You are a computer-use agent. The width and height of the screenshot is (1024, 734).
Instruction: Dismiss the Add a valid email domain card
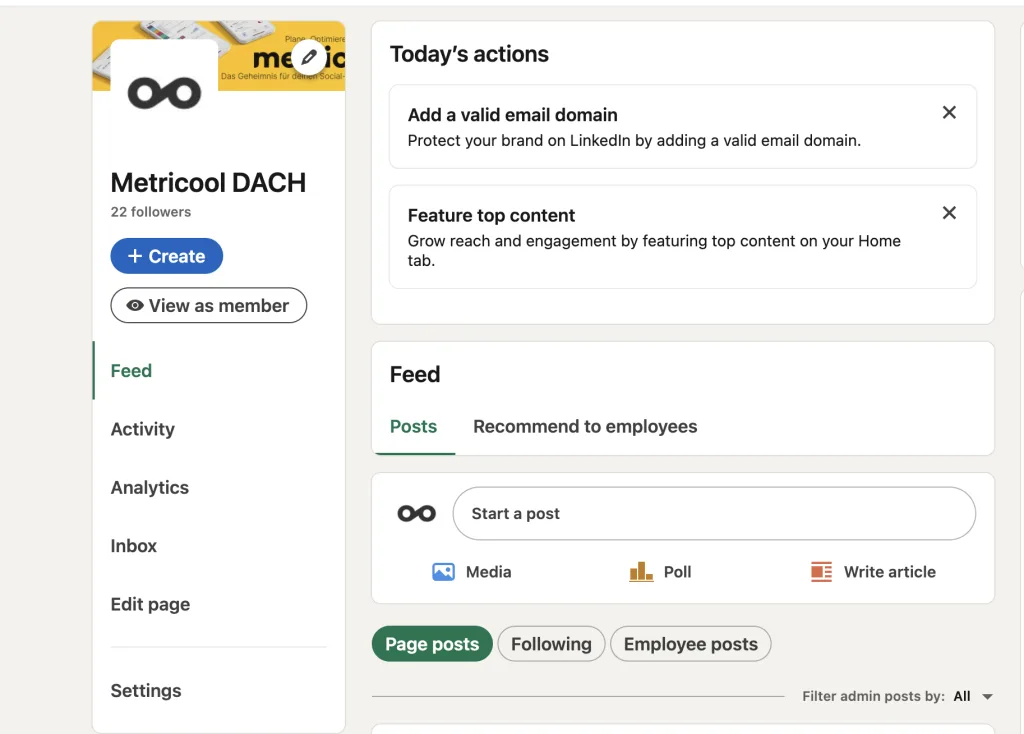pos(949,112)
